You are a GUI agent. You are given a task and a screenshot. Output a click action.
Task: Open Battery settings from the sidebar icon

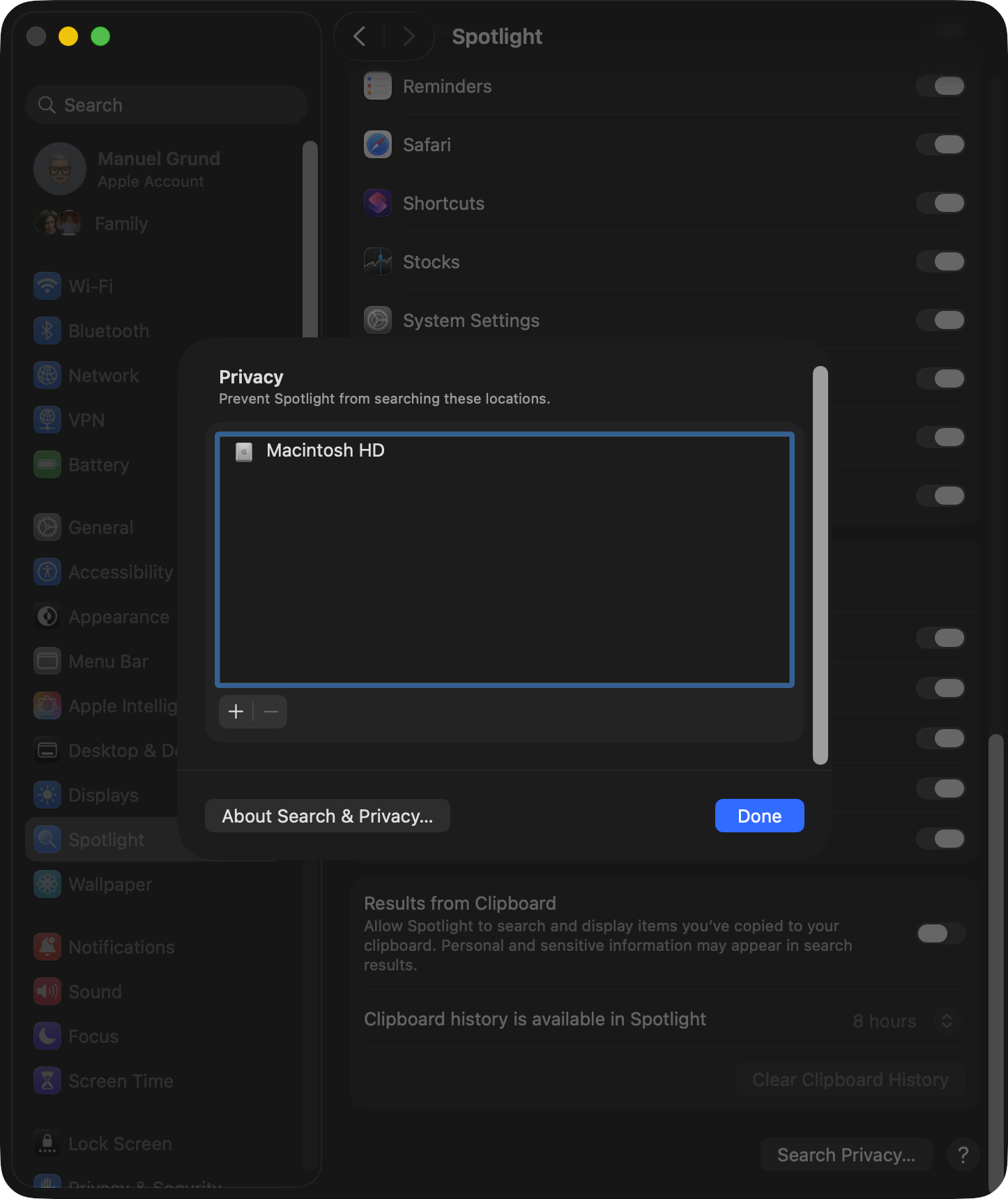pos(47,464)
